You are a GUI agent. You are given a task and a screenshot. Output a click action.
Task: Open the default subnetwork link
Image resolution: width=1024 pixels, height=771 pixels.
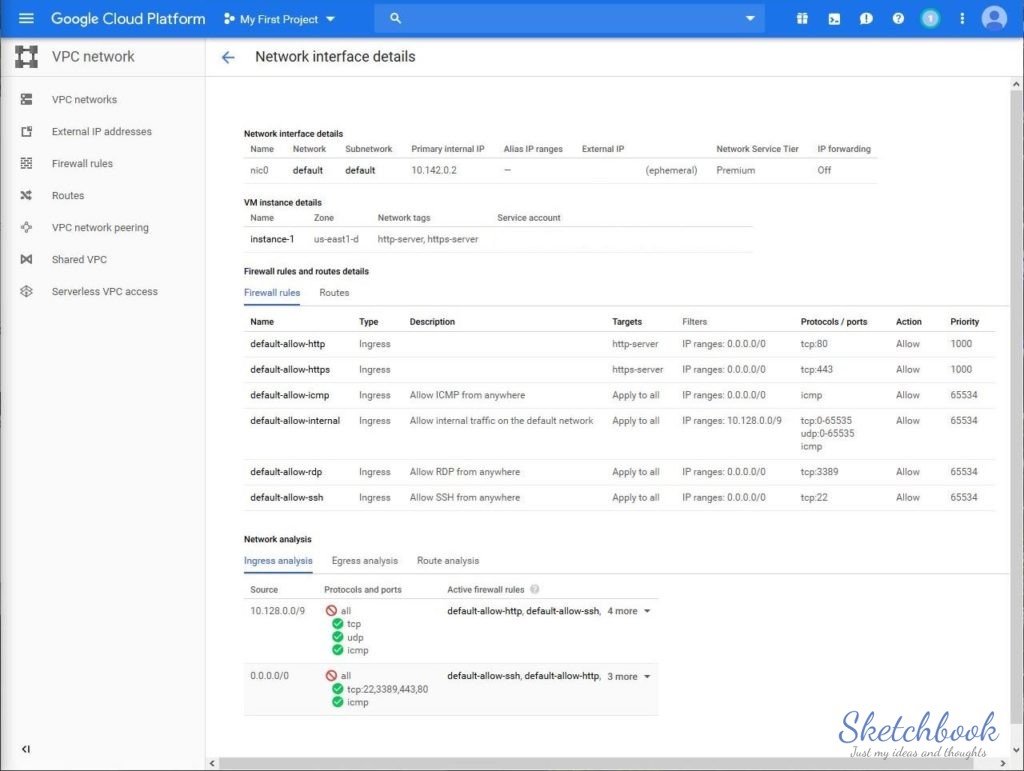360,170
